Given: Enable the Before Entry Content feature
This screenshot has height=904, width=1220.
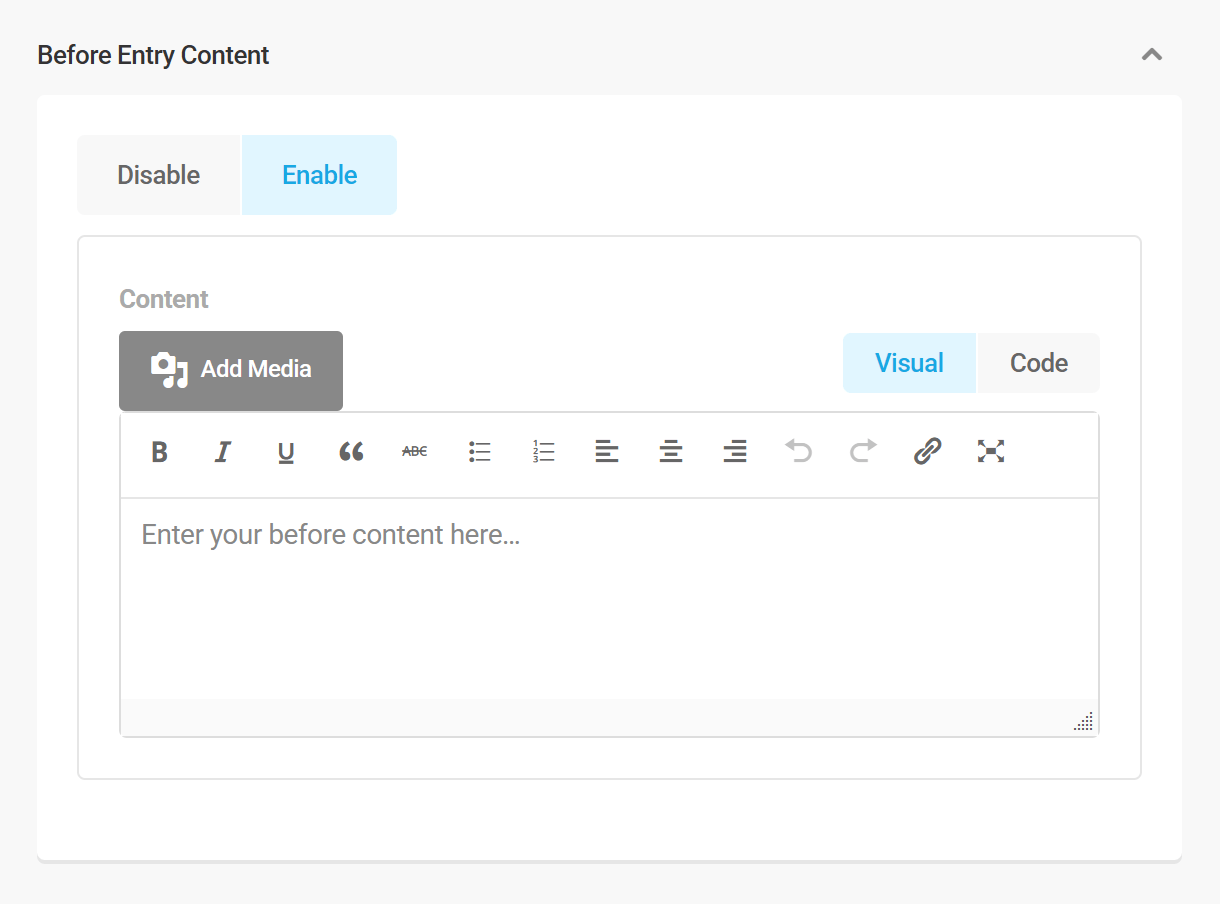Looking at the screenshot, I should pos(319,174).
